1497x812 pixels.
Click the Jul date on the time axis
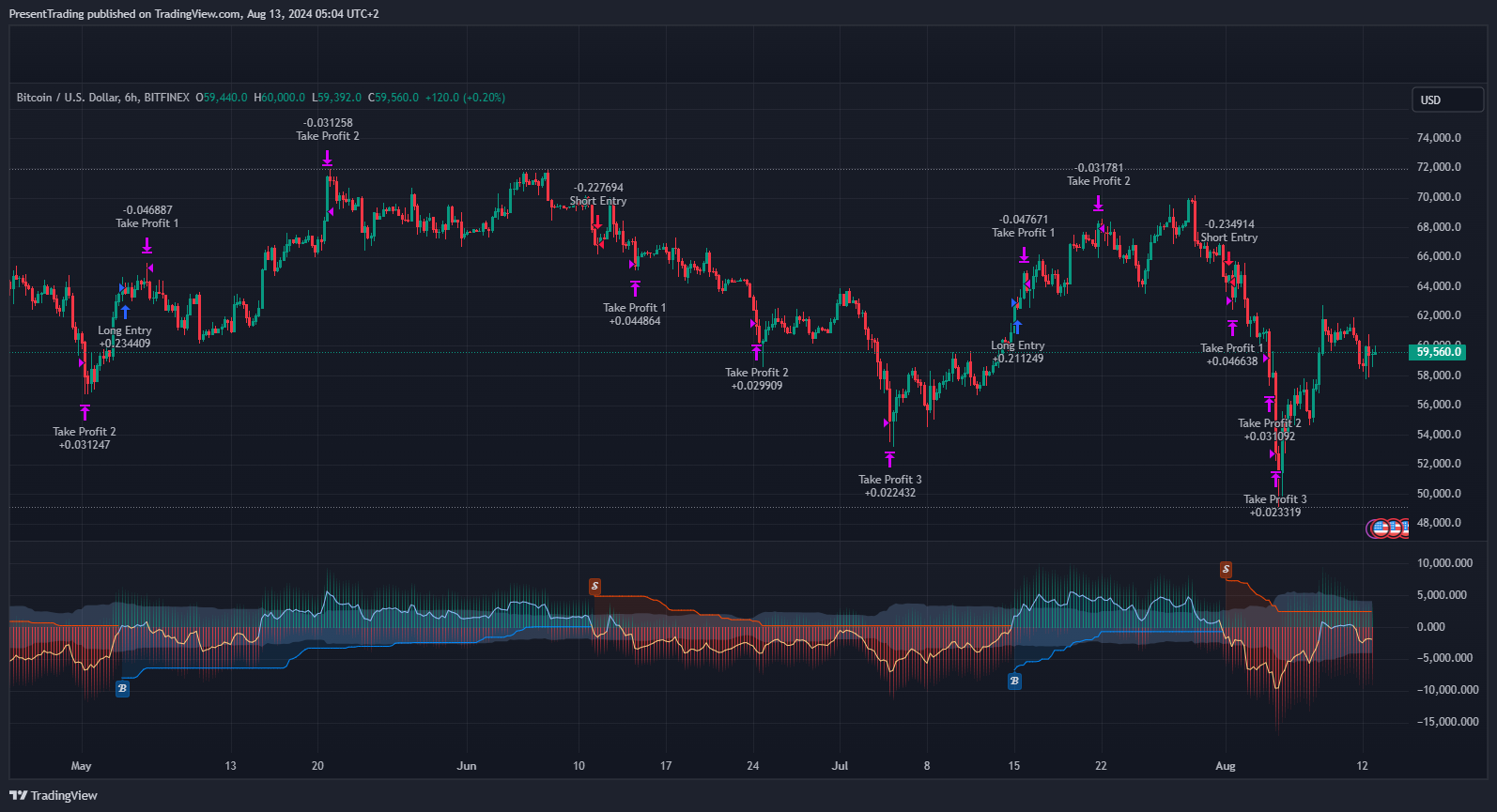pos(840,766)
